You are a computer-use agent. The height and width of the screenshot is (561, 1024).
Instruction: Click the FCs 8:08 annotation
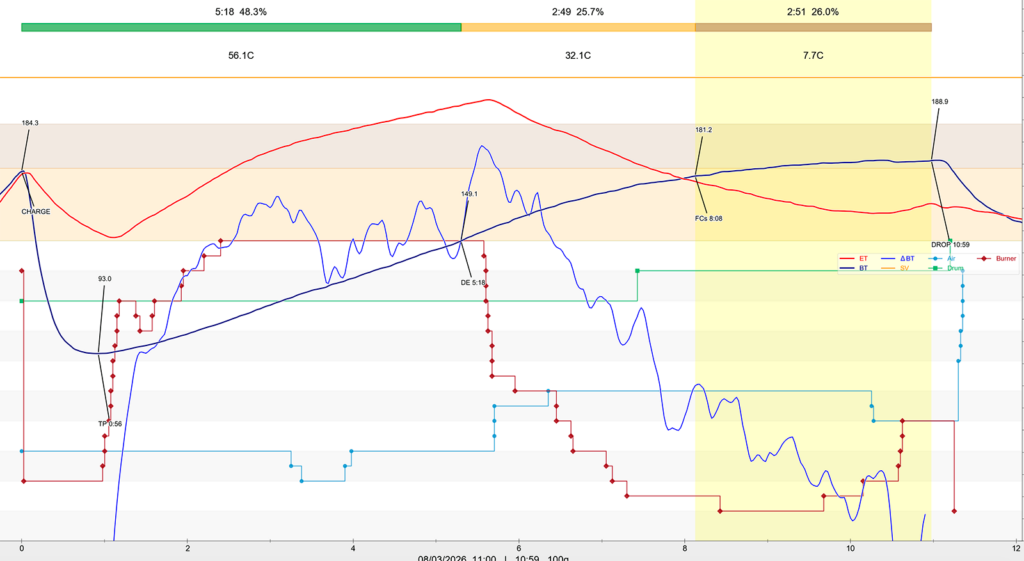(x=708, y=218)
